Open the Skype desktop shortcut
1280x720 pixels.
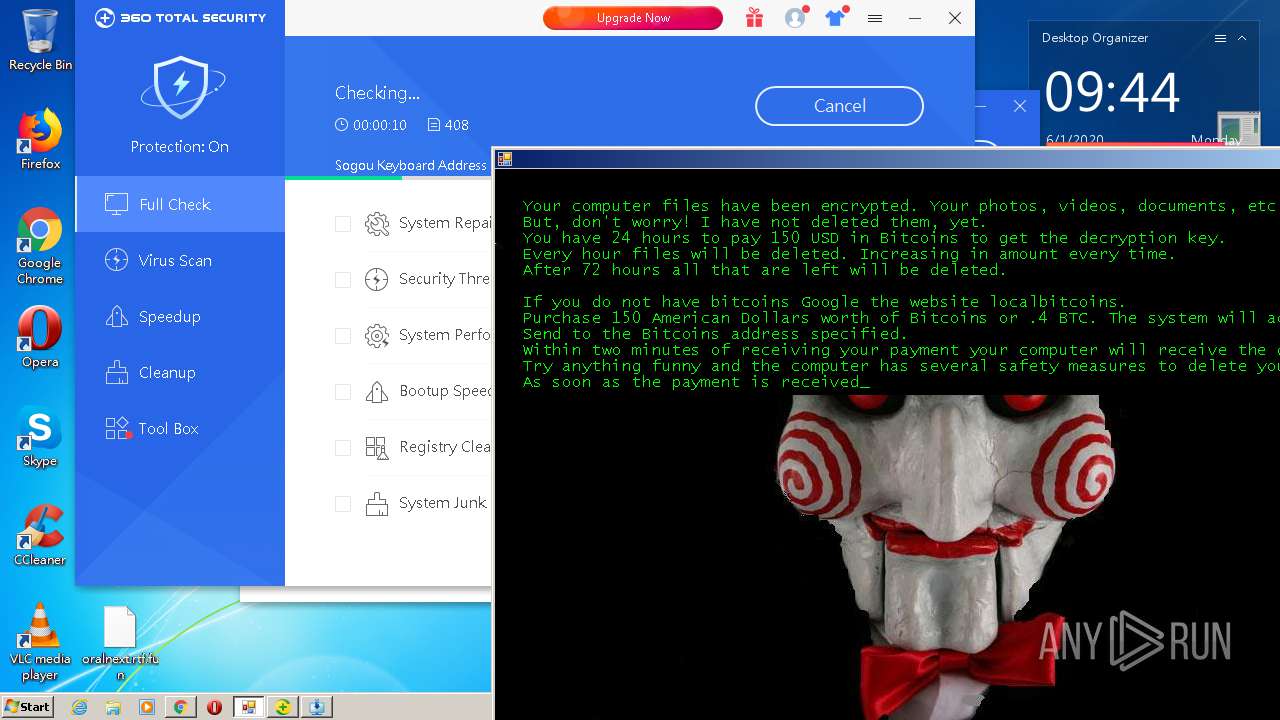[x=40, y=438]
